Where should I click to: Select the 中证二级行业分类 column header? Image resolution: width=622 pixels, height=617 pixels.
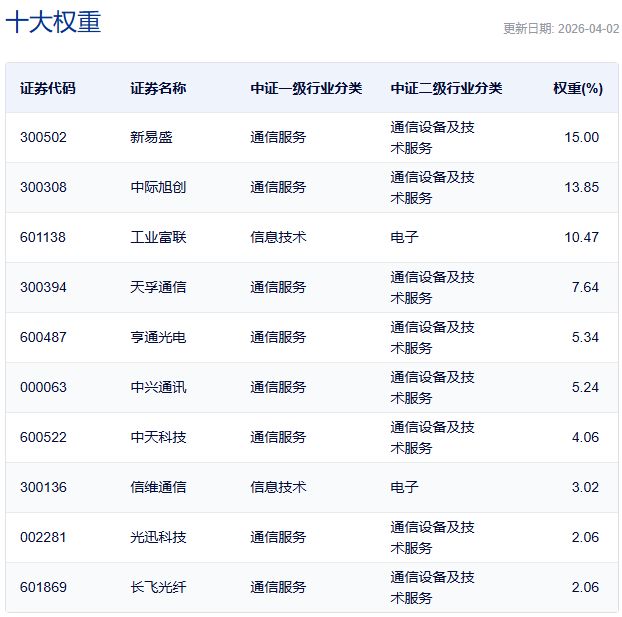click(446, 88)
